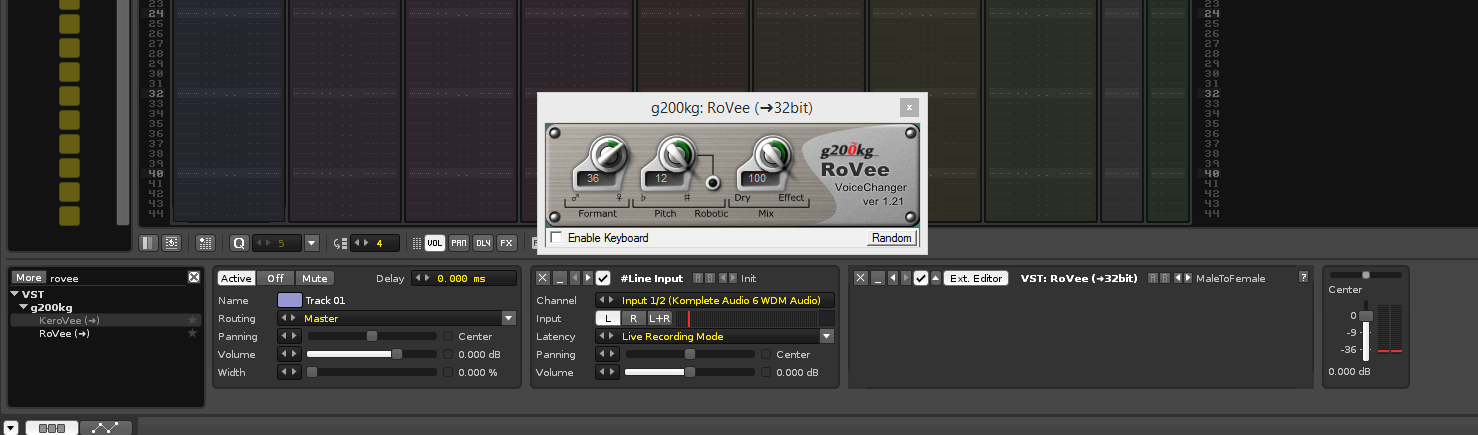Show the FX column

click(507, 243)
